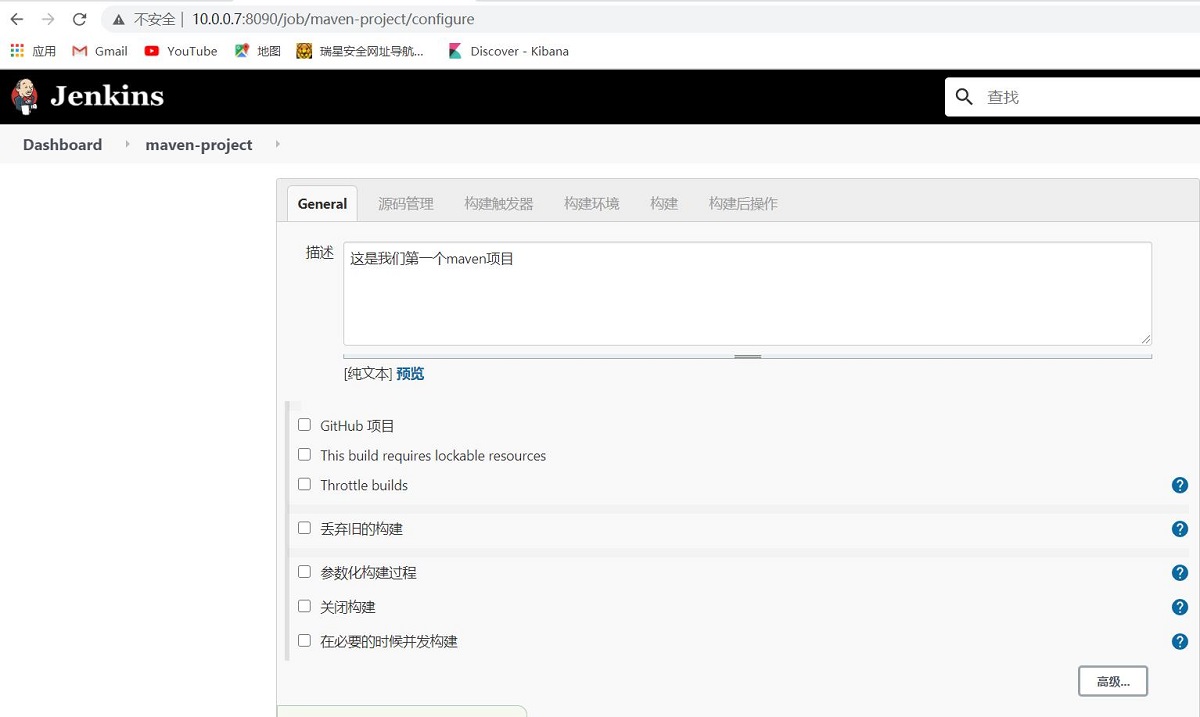This screenshot has width=1200, height=717.
Task: Click the search magnifier icon
Action: tap(964, 97)
